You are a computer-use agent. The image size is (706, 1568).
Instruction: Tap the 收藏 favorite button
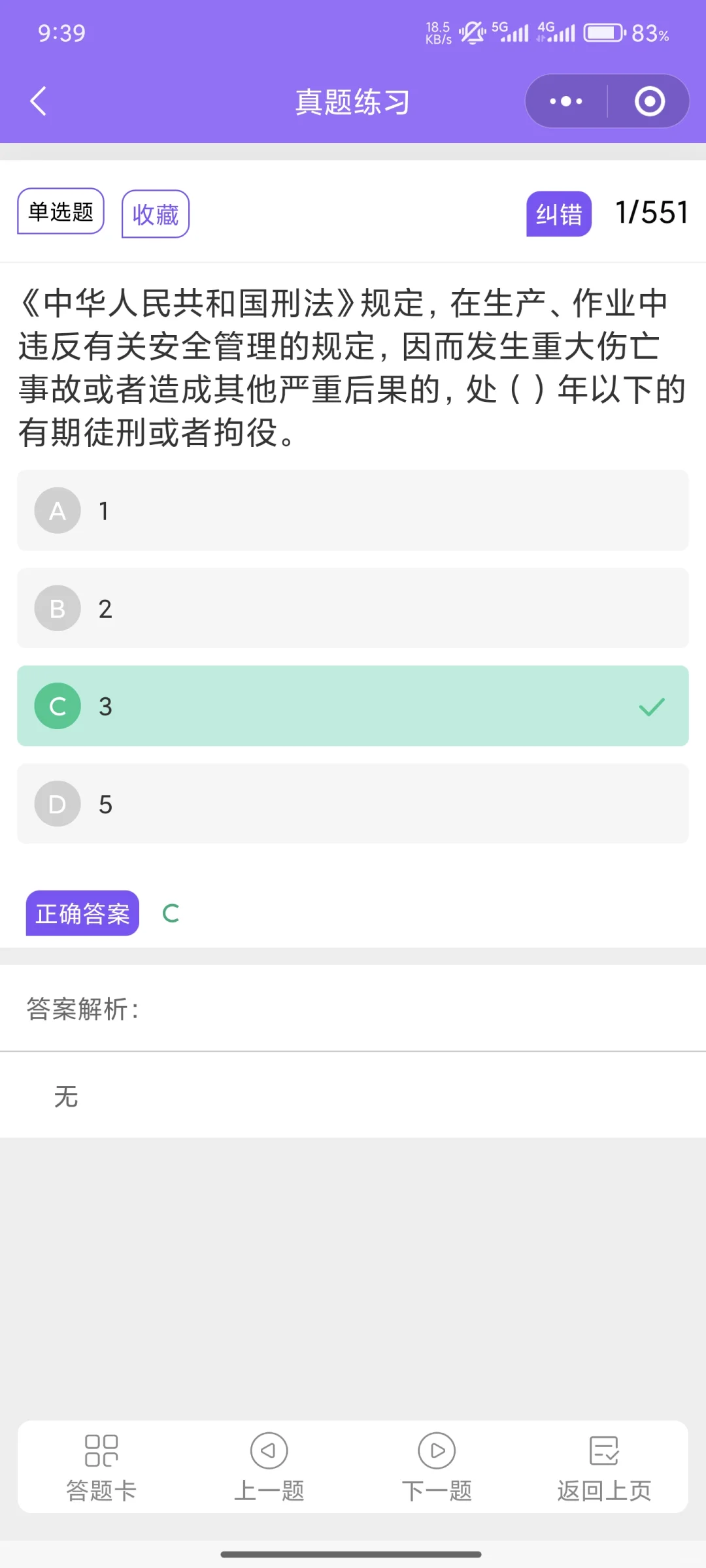coord(156,214)
